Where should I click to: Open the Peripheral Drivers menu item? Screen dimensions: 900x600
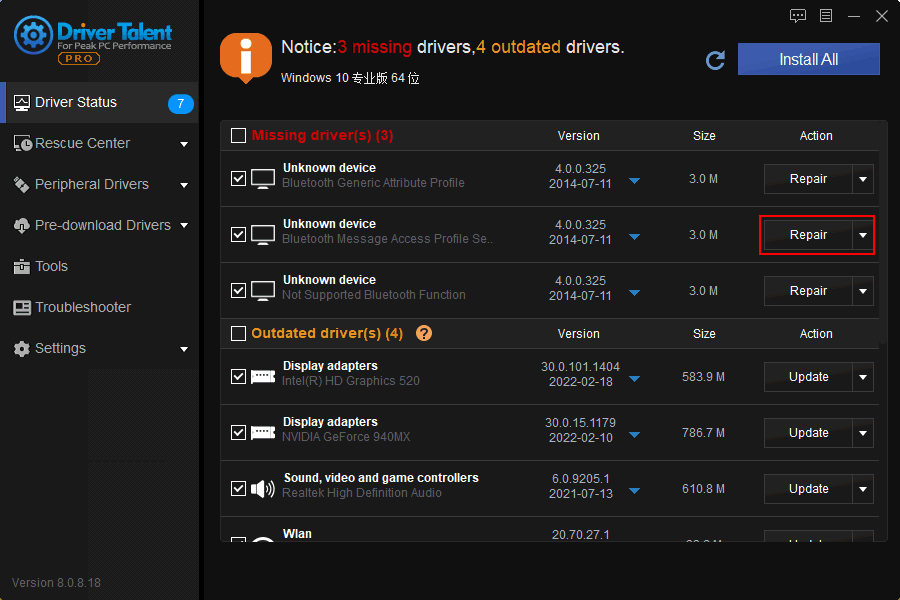[x=100, y=184]
